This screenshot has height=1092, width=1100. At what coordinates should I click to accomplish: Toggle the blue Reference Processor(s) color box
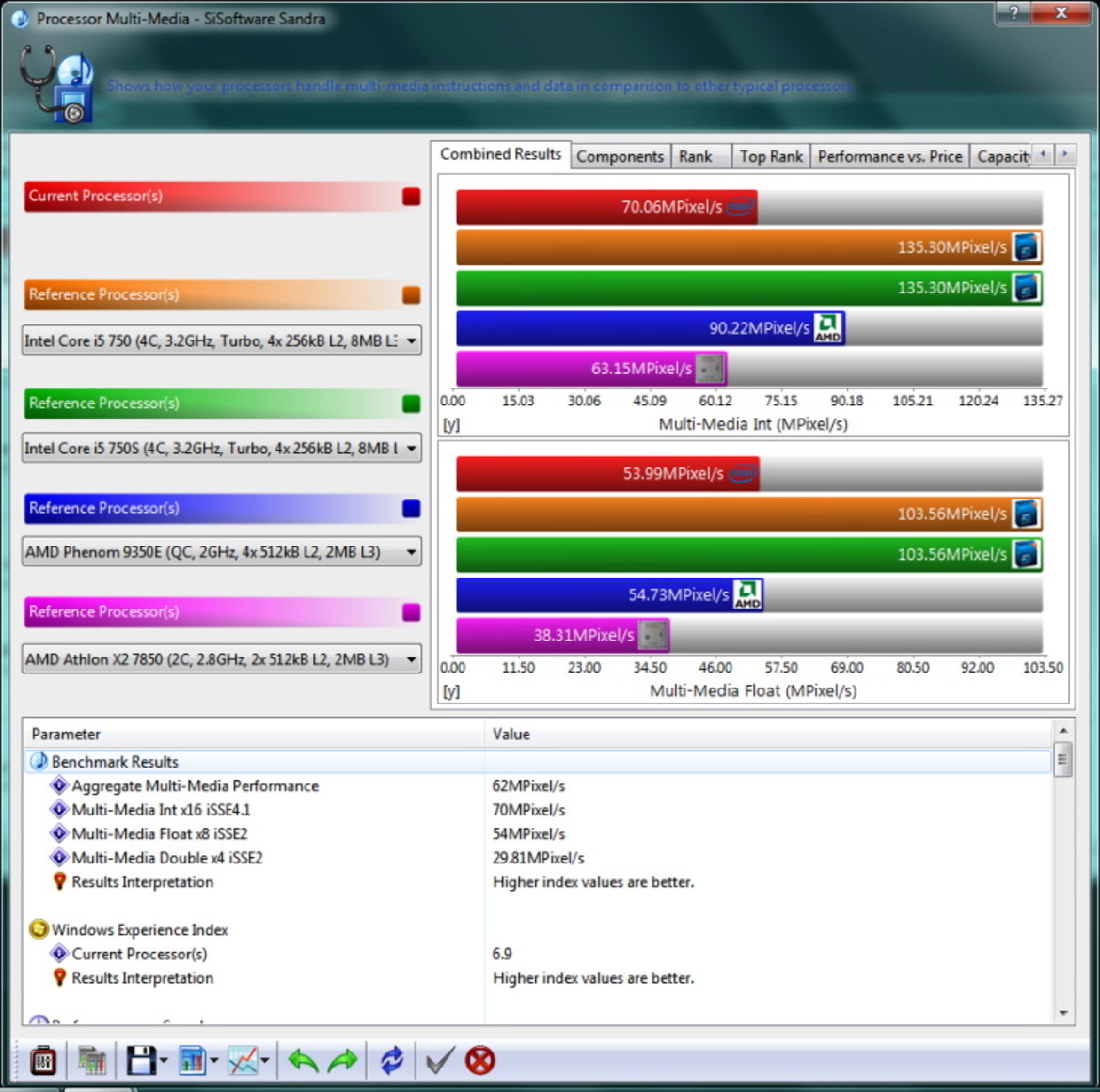(x=412, y=508)
